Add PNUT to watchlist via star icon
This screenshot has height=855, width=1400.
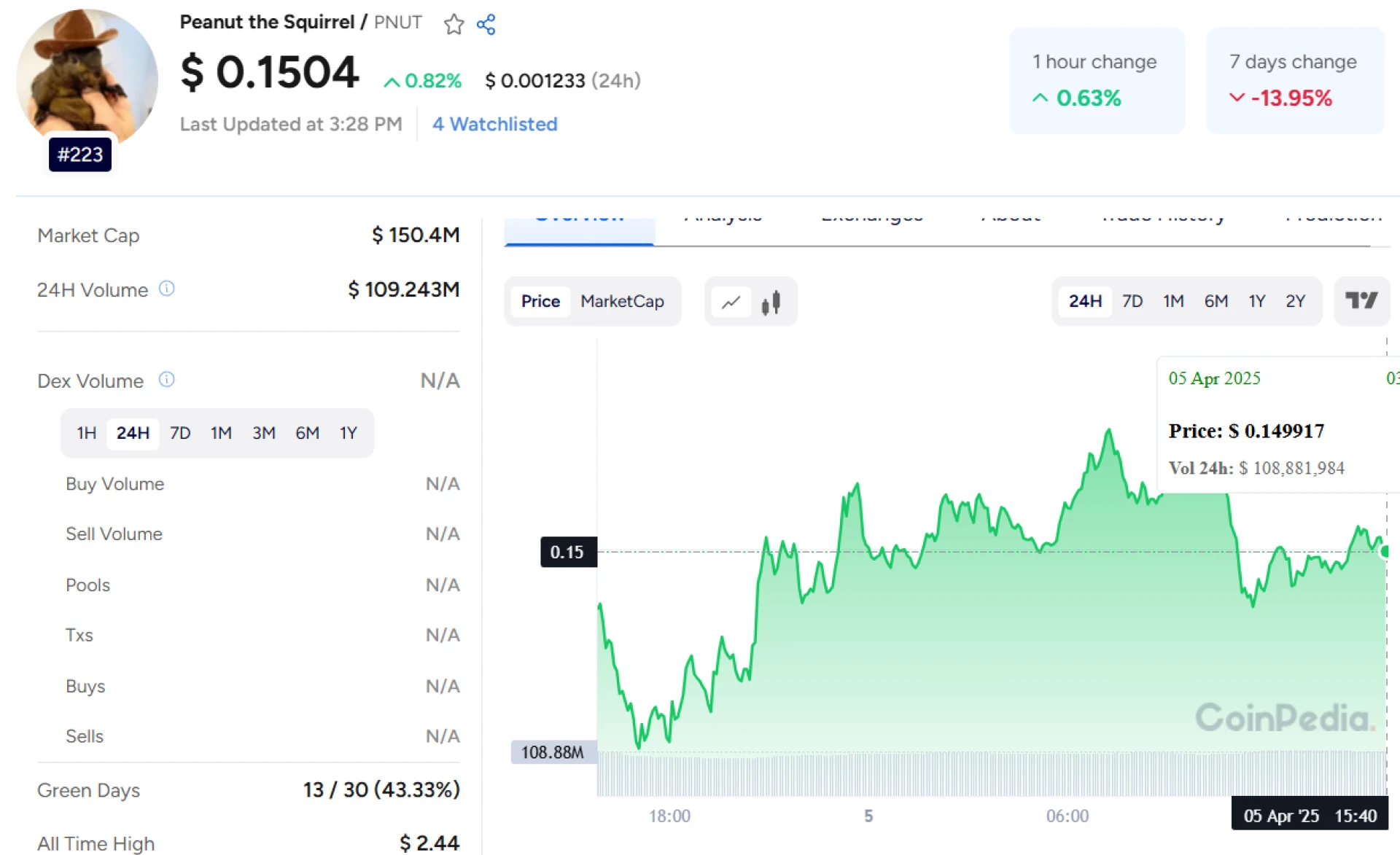tap(454, 24)
